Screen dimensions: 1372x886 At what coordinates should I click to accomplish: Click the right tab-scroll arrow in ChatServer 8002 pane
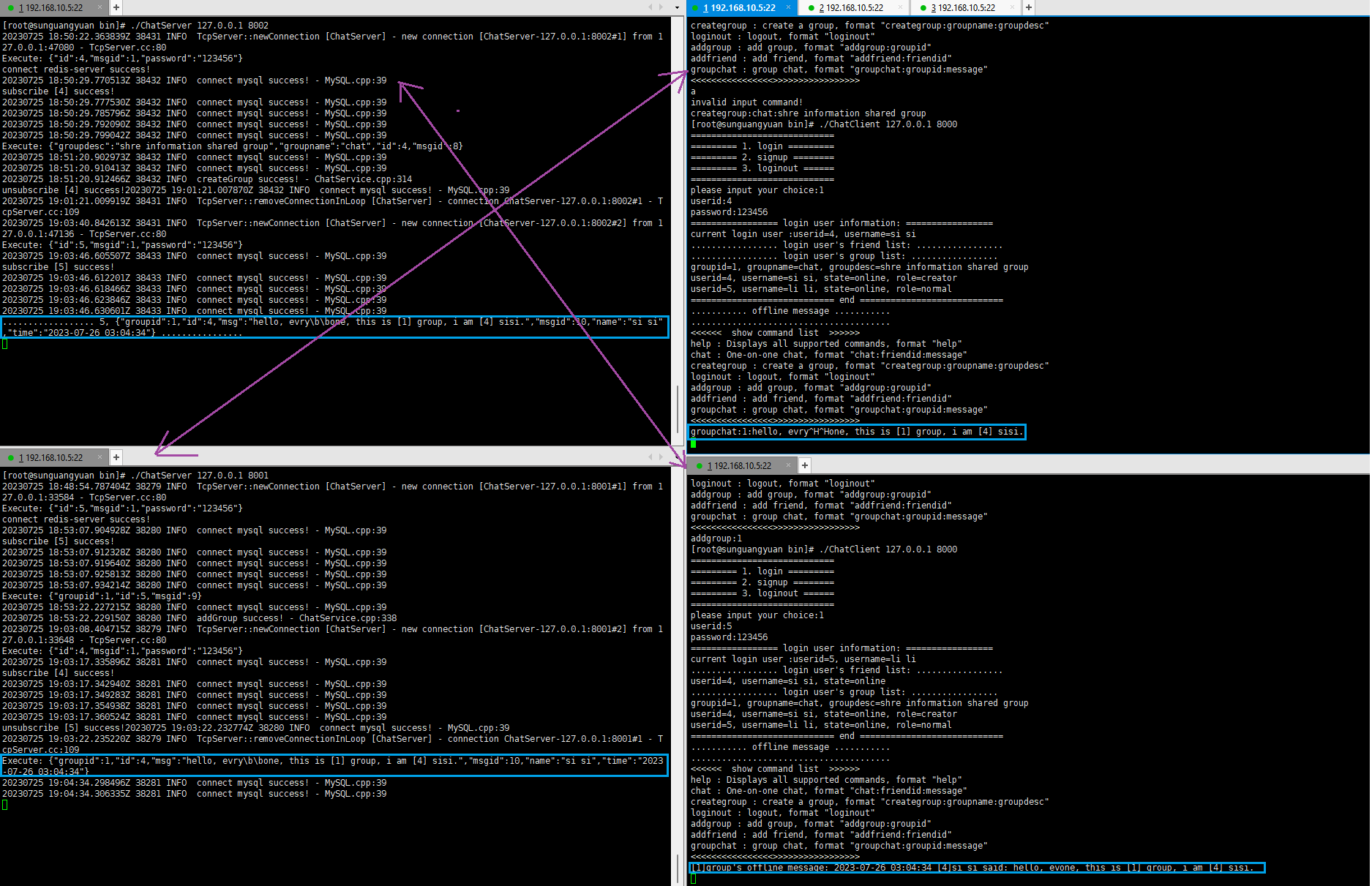661,7
